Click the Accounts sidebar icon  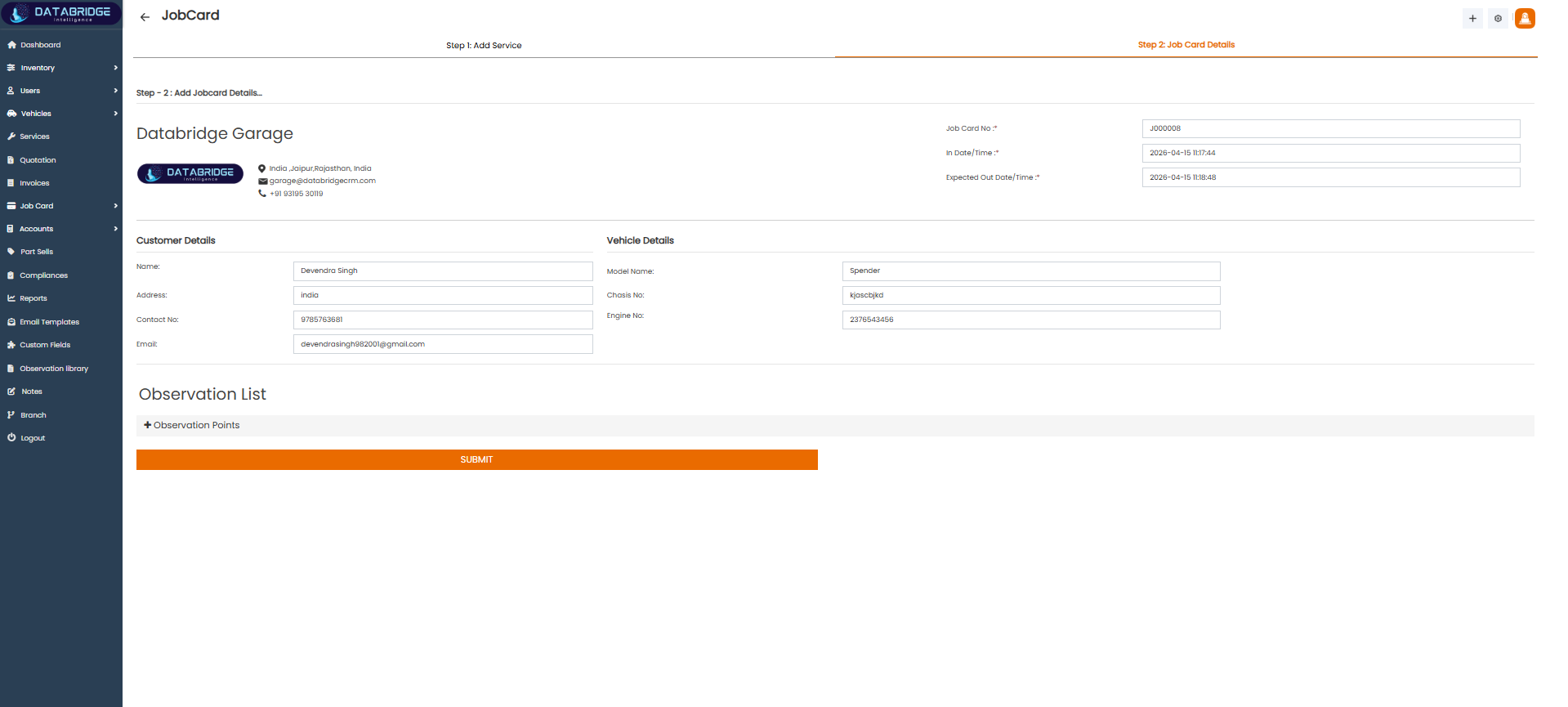pos(11,229)
